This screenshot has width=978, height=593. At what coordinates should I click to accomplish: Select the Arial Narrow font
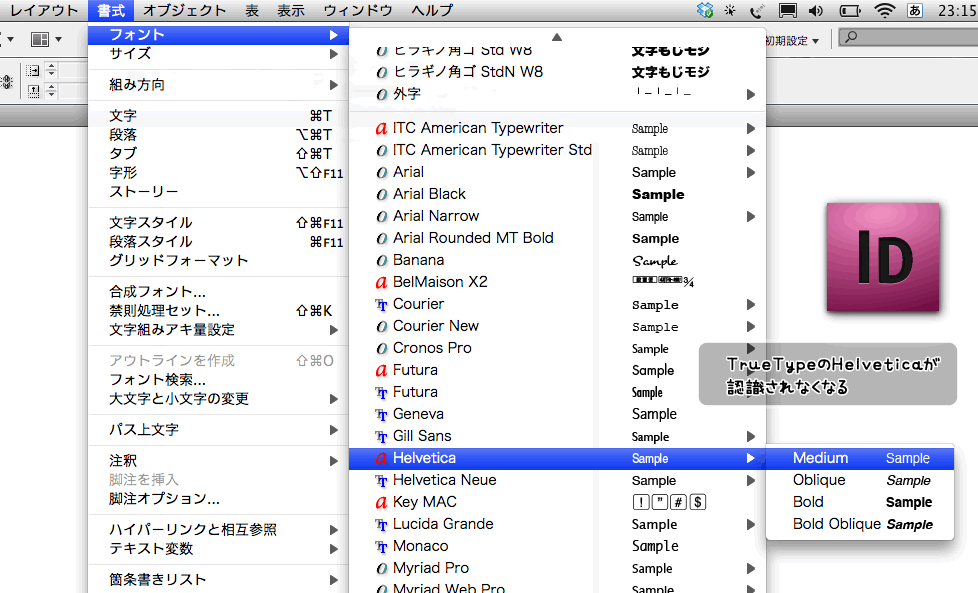tap(557, 216)
